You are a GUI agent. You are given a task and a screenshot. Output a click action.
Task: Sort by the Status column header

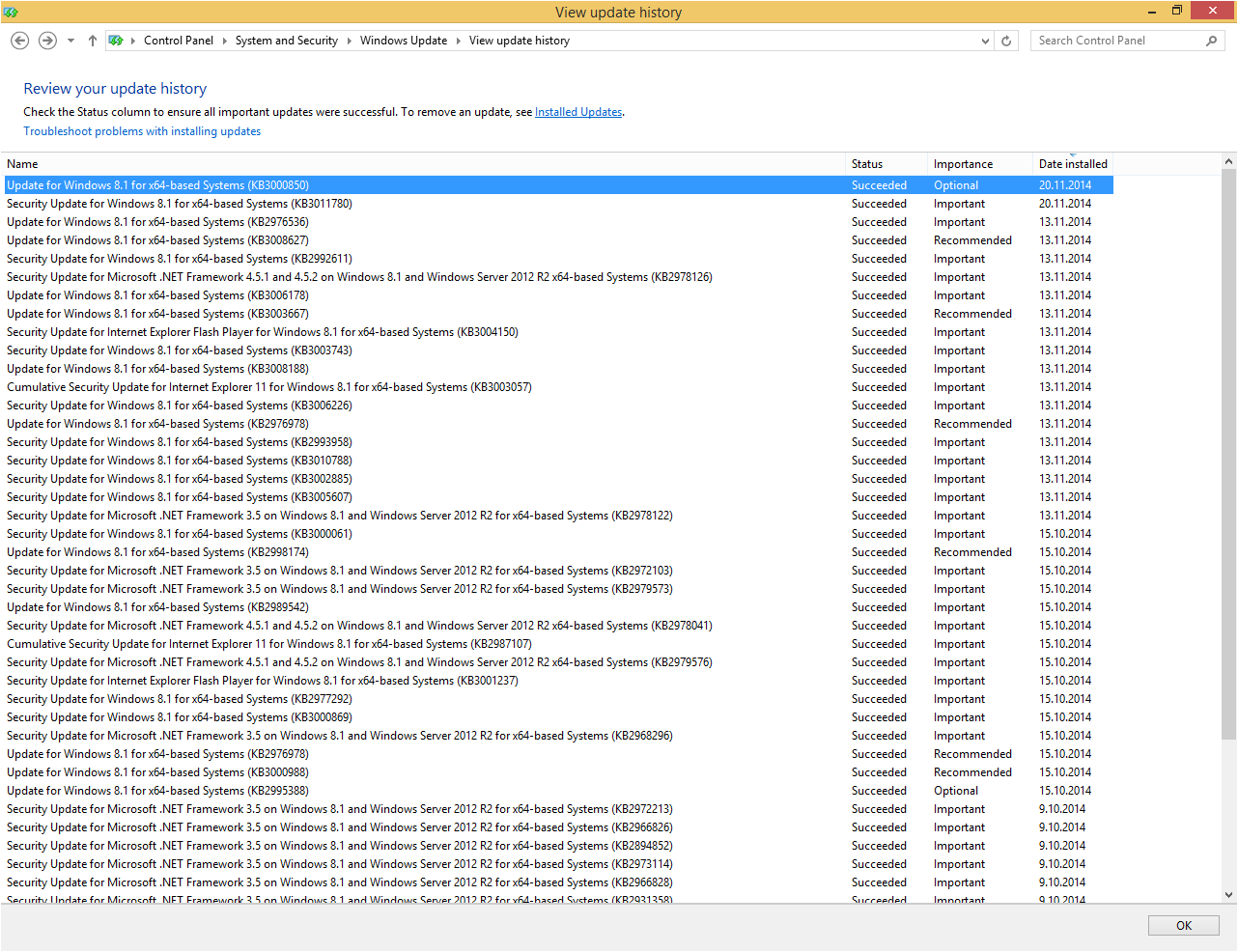[886, 164]
